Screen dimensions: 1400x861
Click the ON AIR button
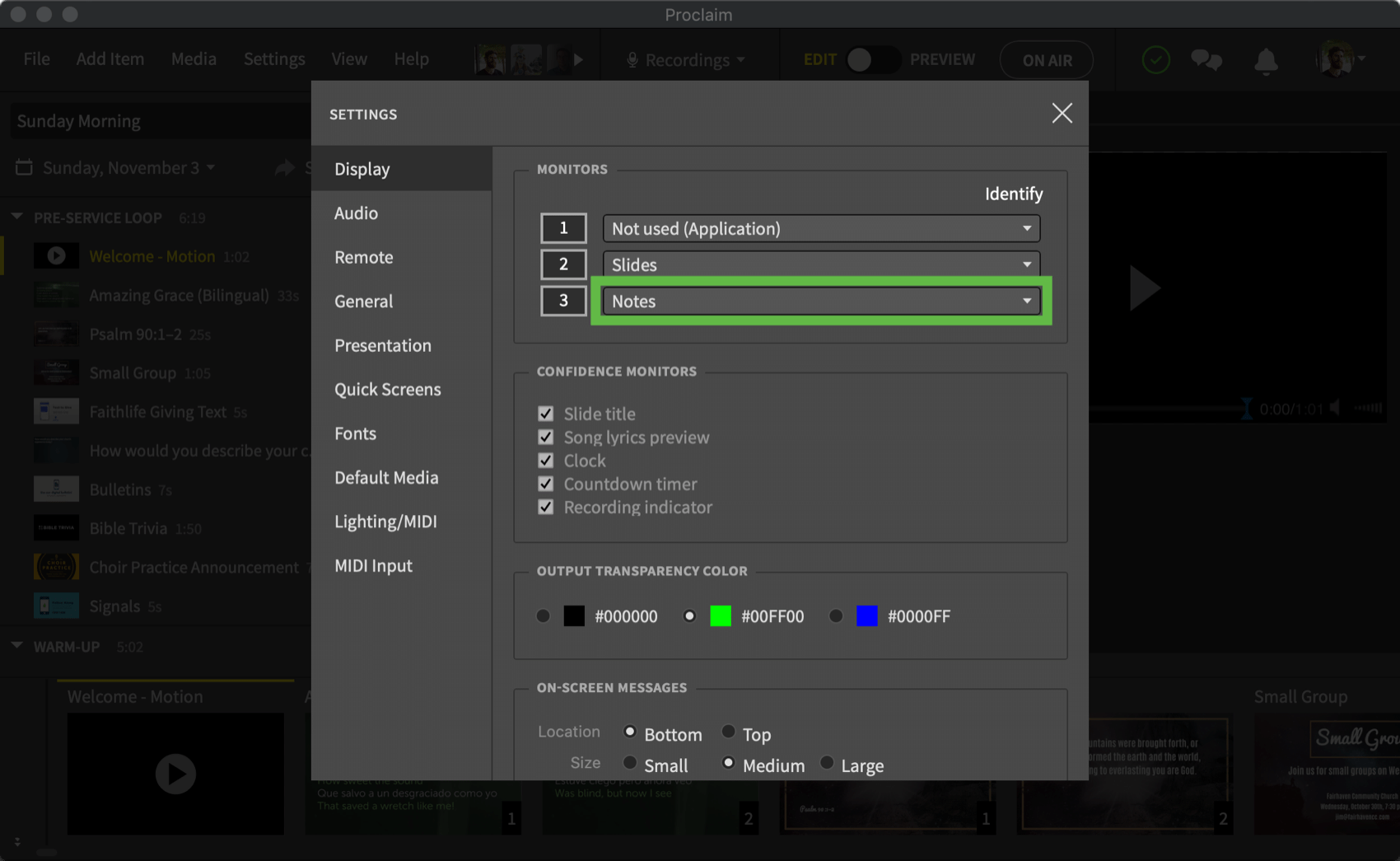coord(1047,60)
